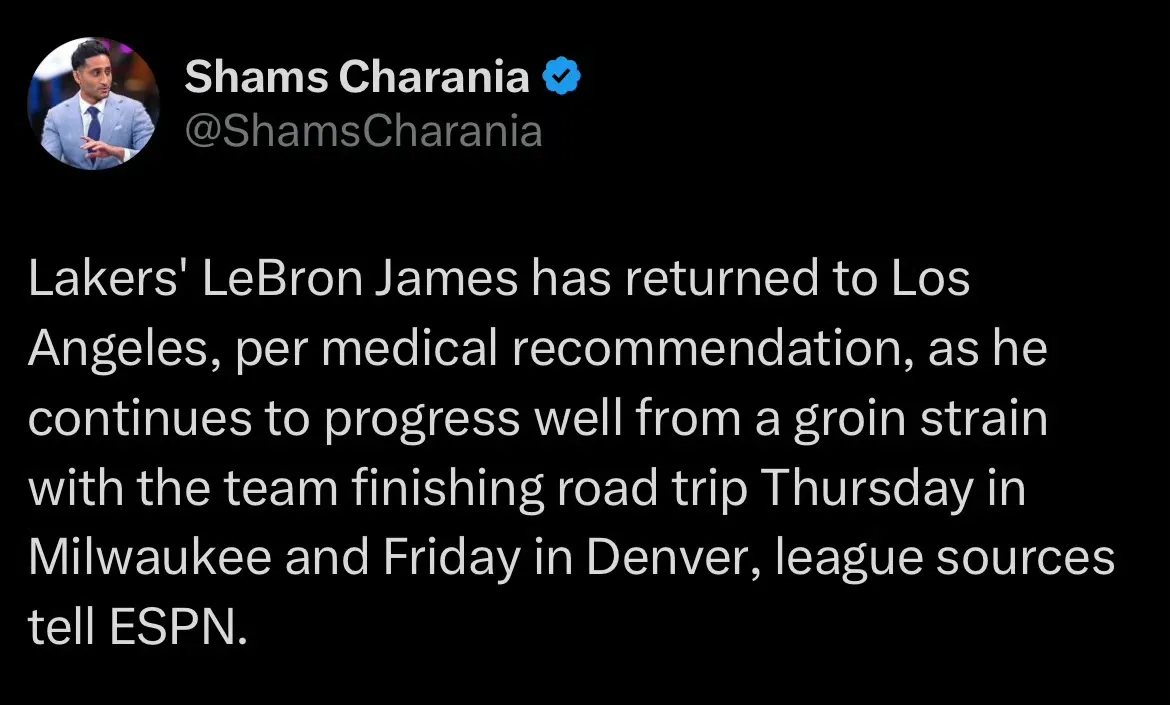Screen dimensions: 1170x705
Task: Click the word "Thursday" in the tweet
Action: coord(867,490)
